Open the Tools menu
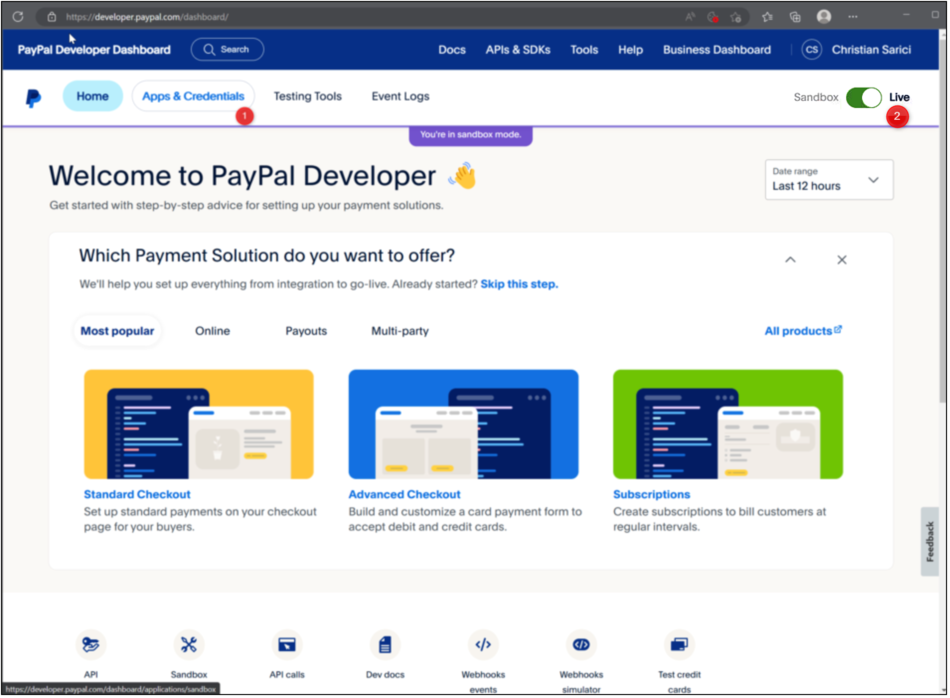950x698 pixels. click(585, 50)
